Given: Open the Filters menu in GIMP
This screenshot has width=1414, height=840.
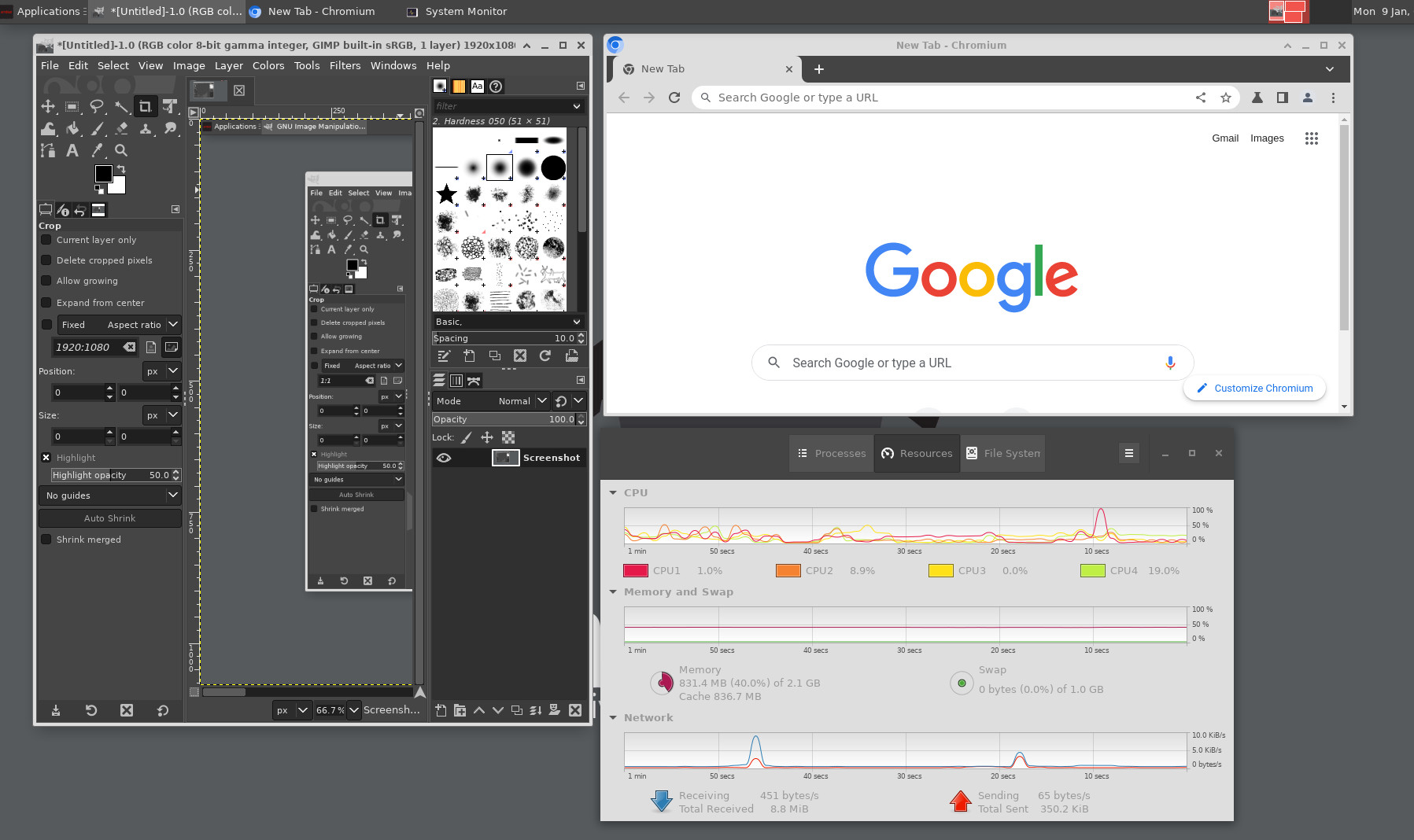Looking at the screenshot, I should point(345,65).
